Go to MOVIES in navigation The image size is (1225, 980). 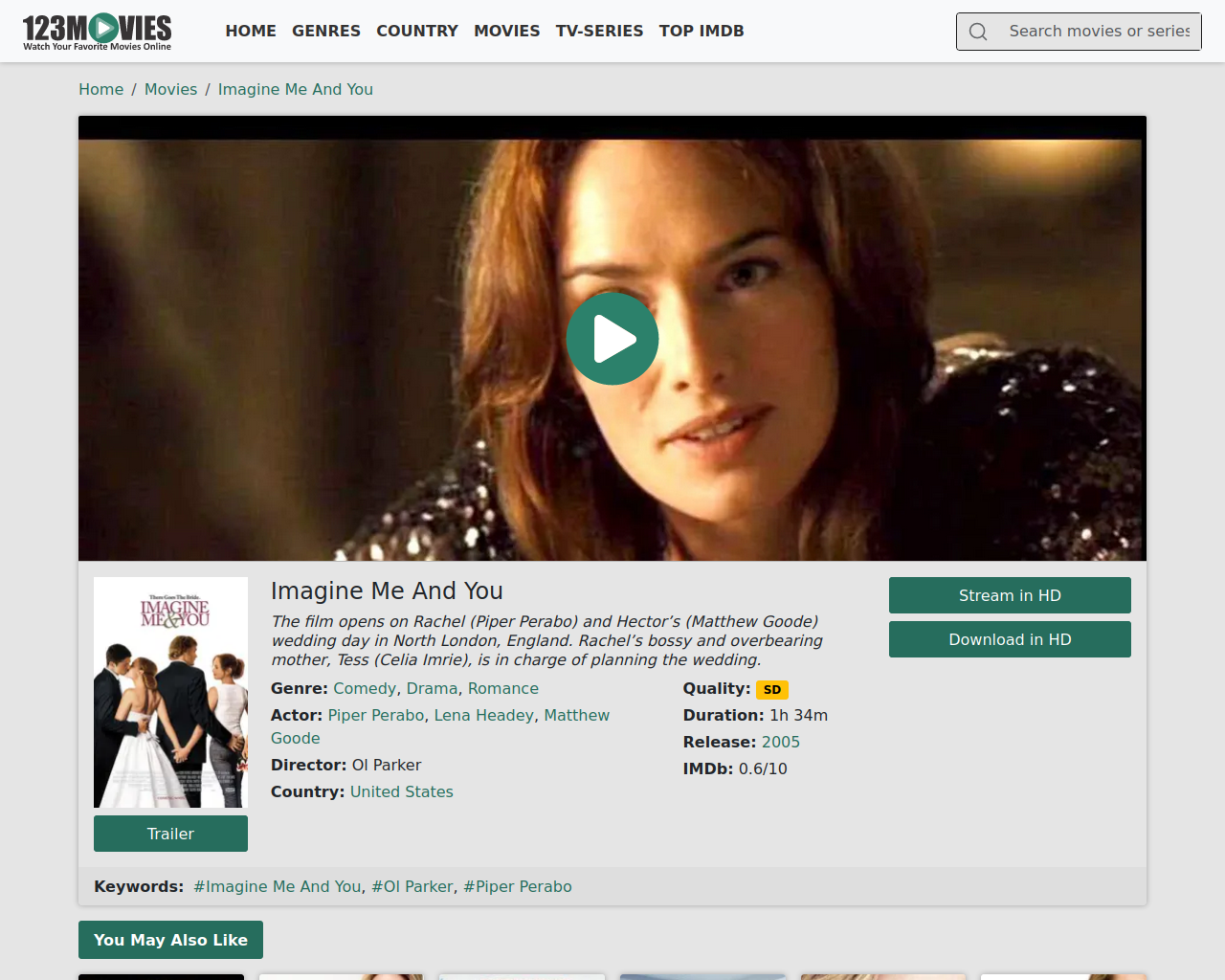507,31
